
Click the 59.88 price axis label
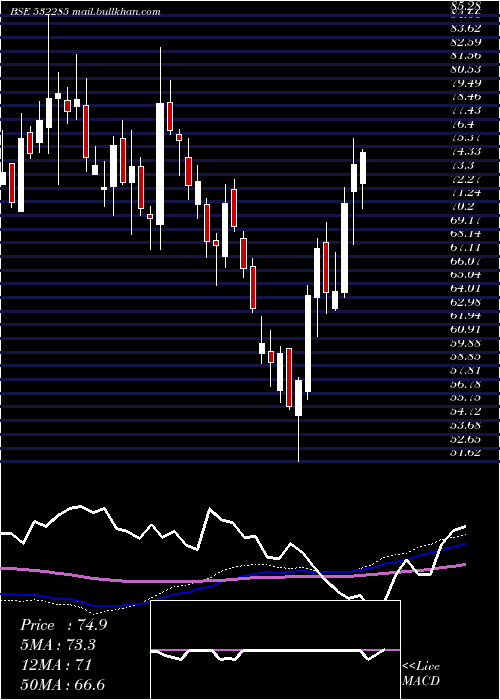466,343
